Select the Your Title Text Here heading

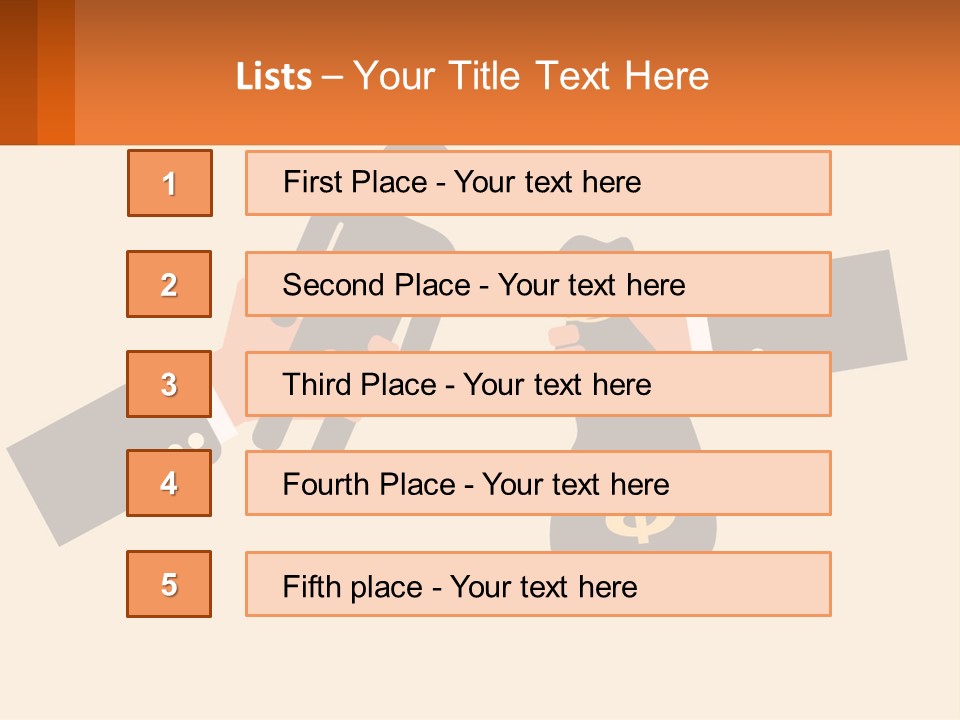coord(531,76)
